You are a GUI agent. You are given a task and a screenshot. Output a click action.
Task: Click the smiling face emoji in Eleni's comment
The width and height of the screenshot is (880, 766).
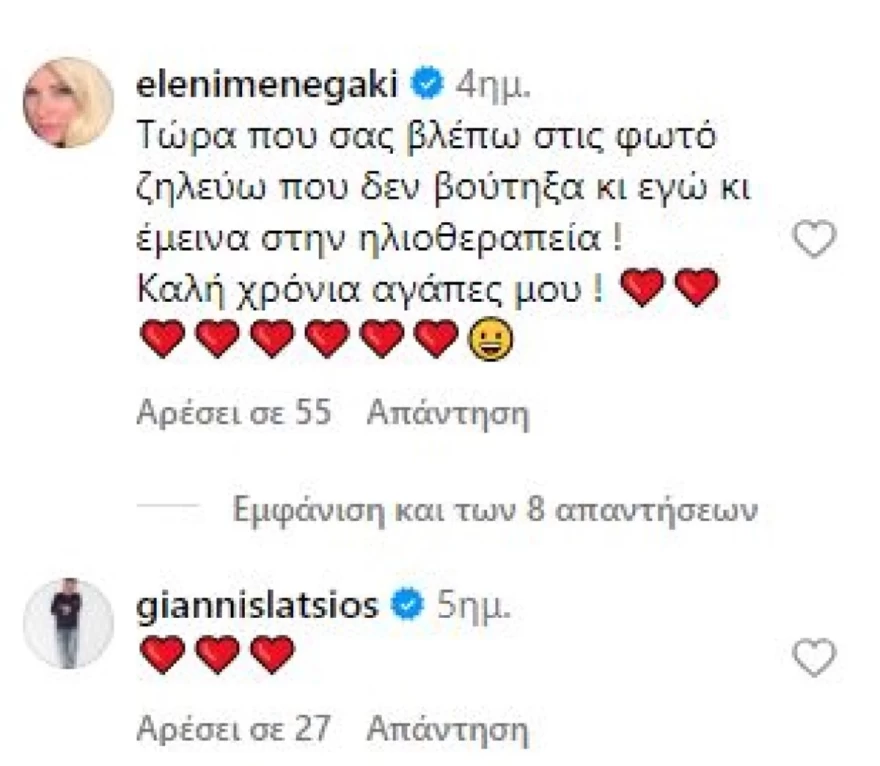click(x=491, y=339)
